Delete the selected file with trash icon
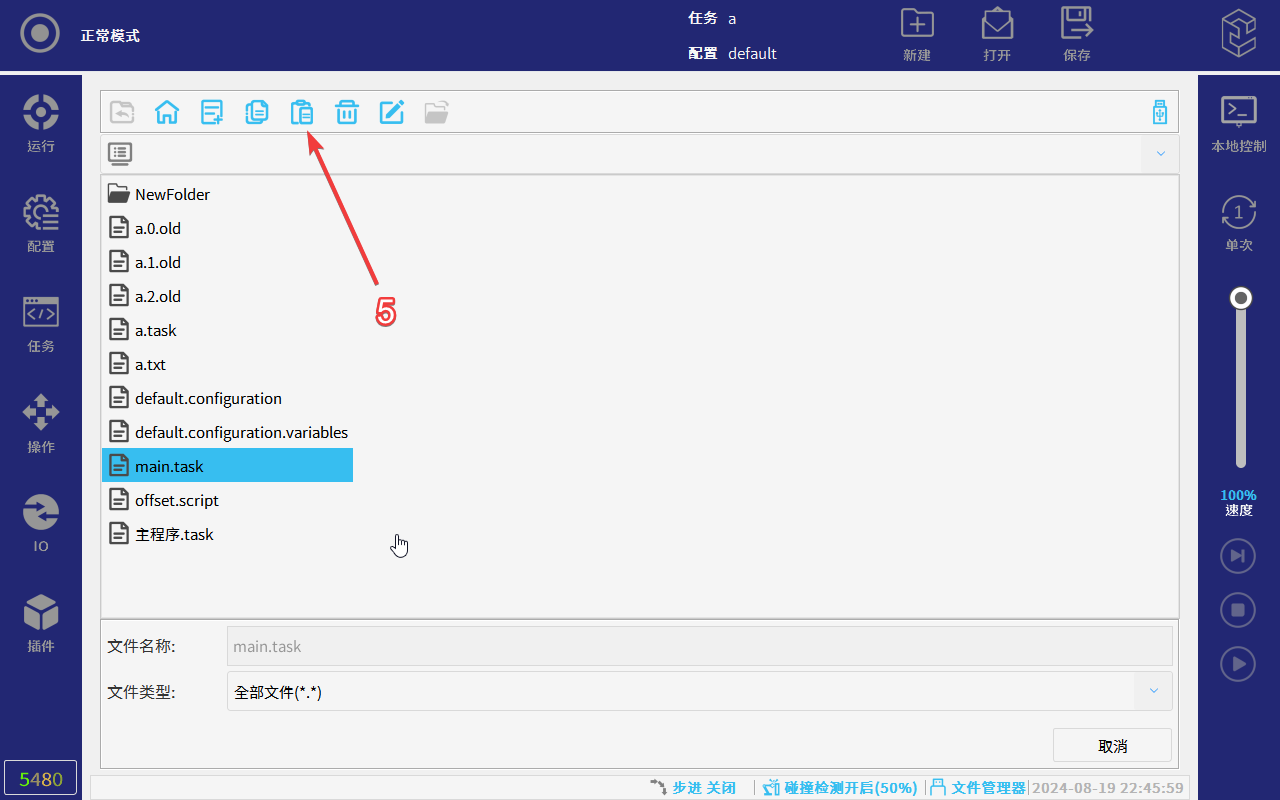 coord(347,112)
